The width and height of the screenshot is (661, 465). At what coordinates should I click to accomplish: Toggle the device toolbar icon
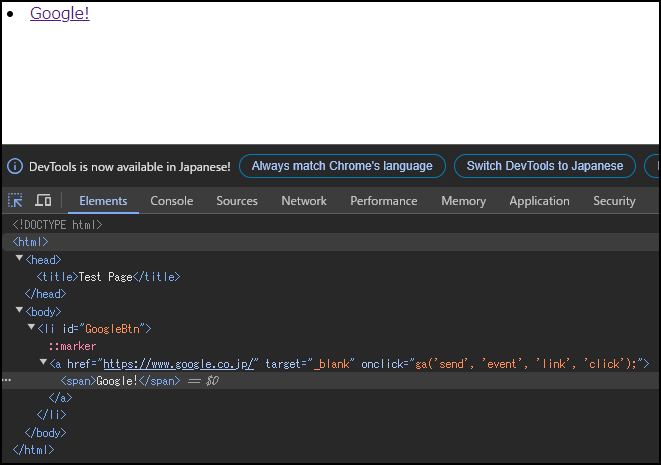(43, 201)
